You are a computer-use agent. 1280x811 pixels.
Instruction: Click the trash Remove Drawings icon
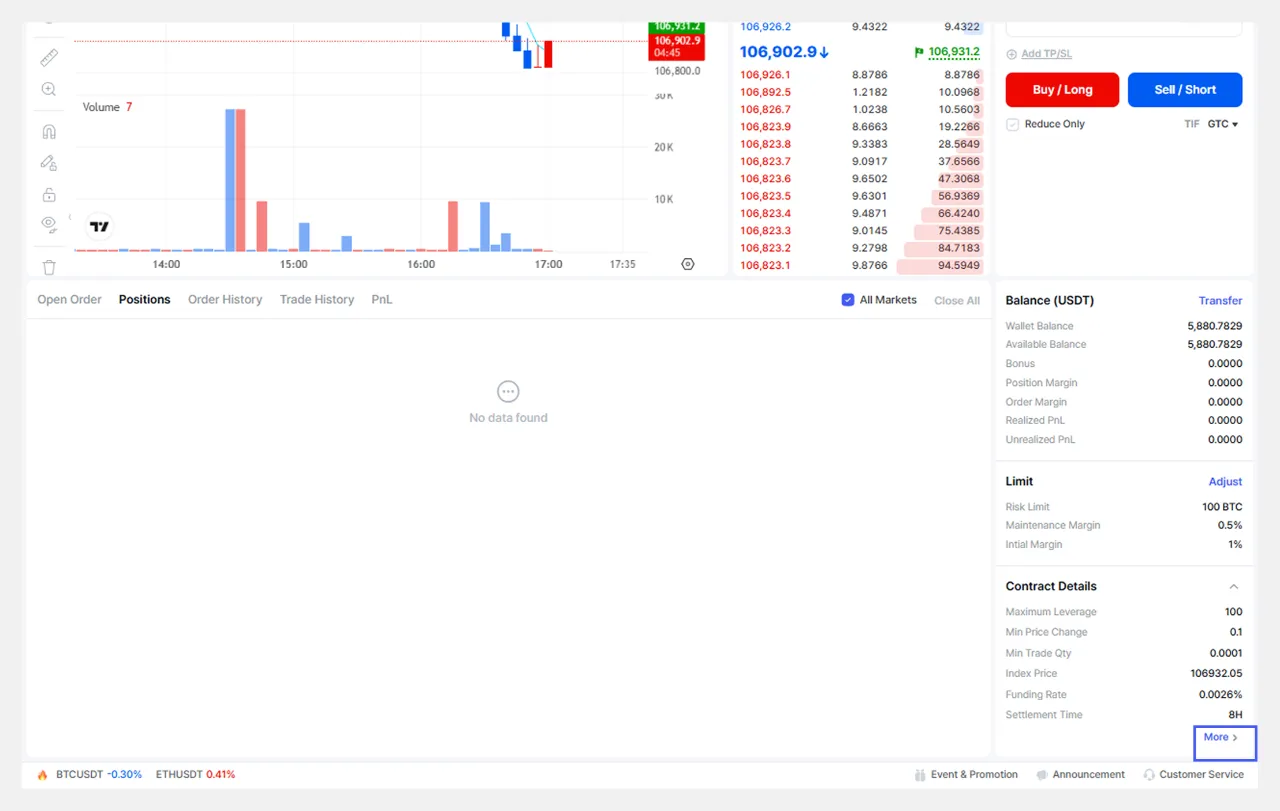[49, 267]
